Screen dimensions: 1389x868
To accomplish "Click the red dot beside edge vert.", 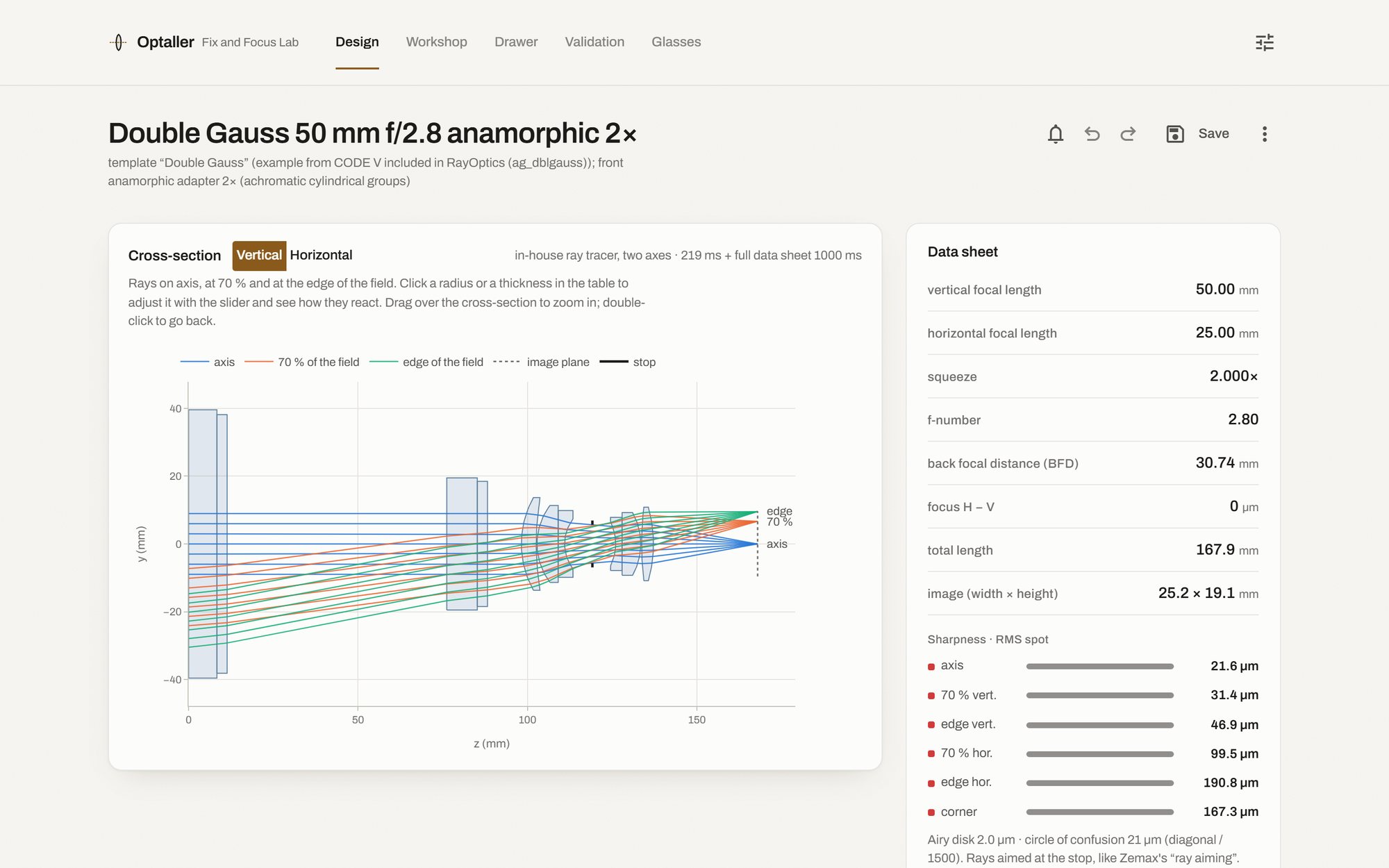I will (931, 725).
